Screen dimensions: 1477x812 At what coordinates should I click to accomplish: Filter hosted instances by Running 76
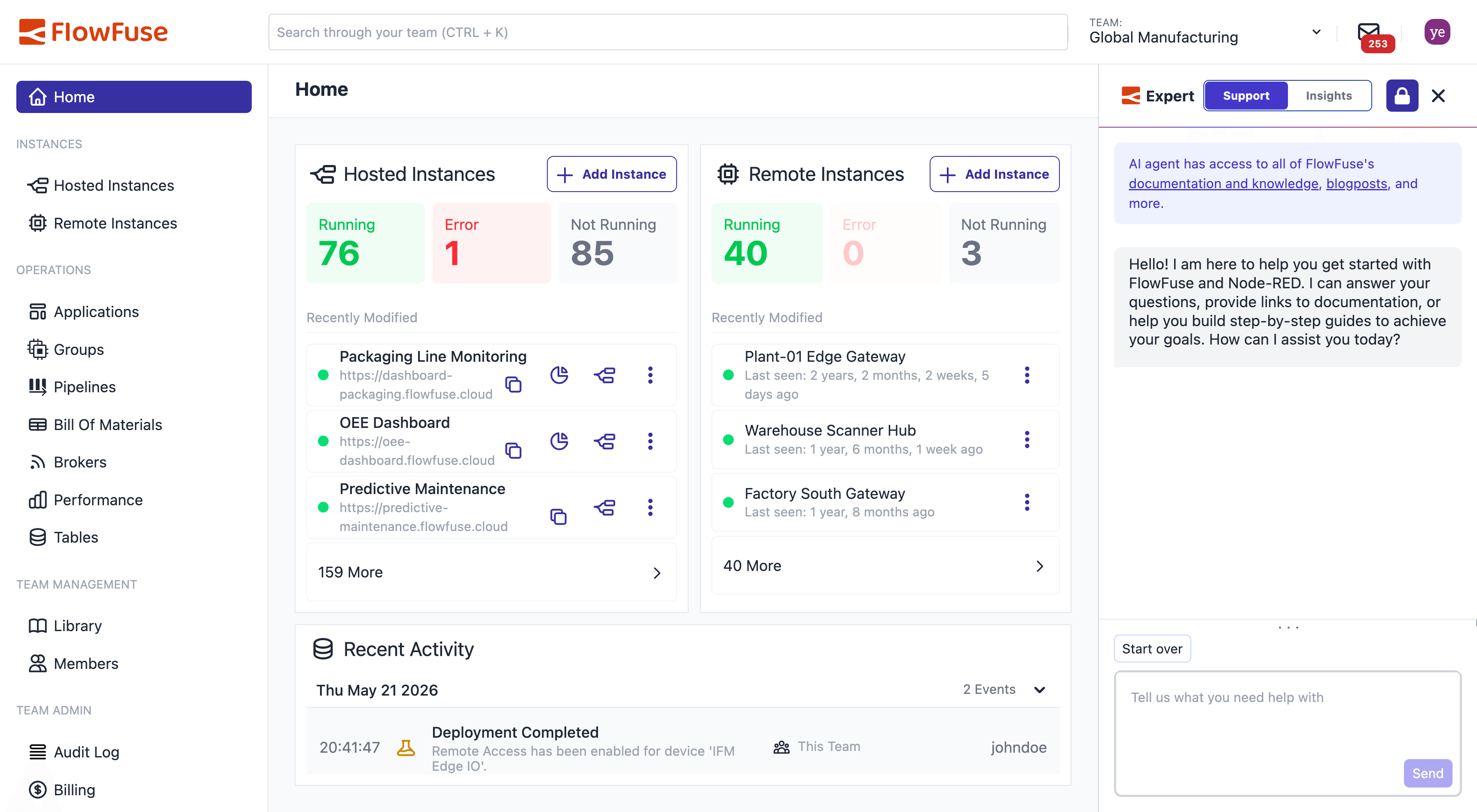[x=365, y=243]
